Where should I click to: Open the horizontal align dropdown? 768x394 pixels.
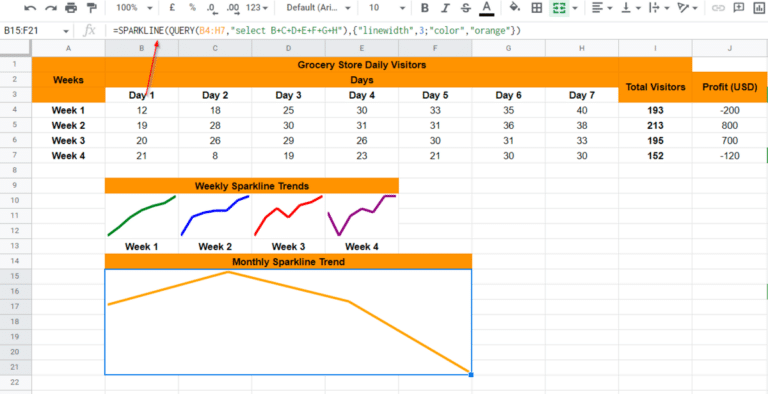tap(601, 8)
